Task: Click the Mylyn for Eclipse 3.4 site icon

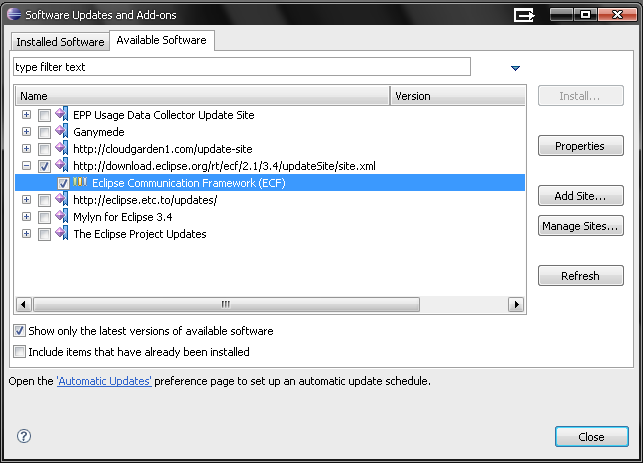Action: [x=62, y=217]
